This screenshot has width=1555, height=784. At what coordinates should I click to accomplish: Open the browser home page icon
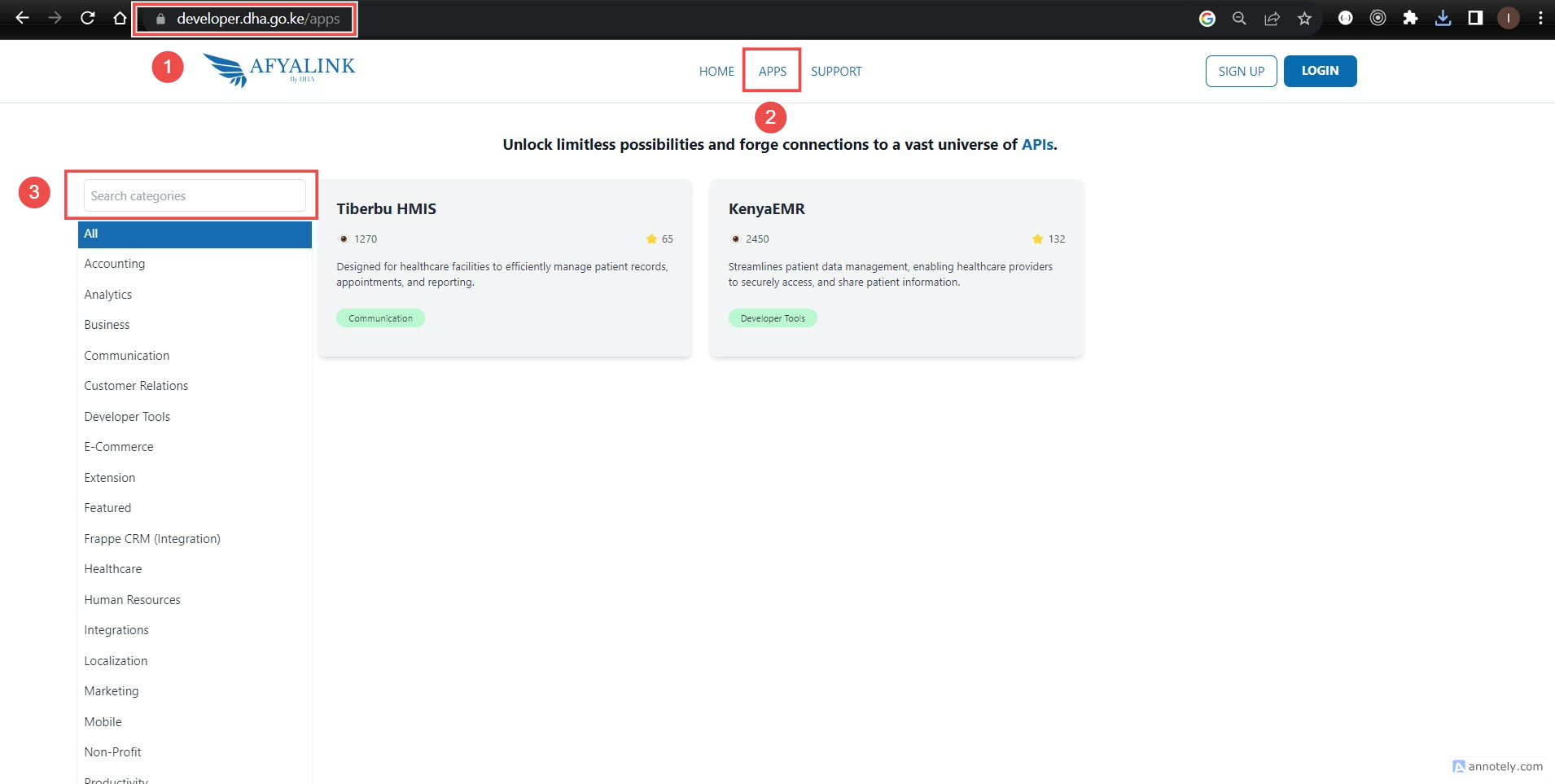[x=120, y=18]
